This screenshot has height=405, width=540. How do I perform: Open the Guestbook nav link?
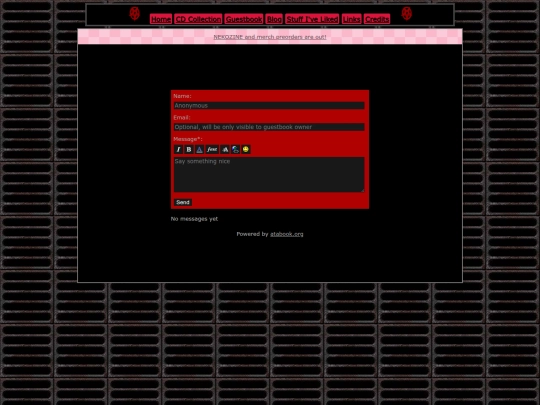[244, 19]
